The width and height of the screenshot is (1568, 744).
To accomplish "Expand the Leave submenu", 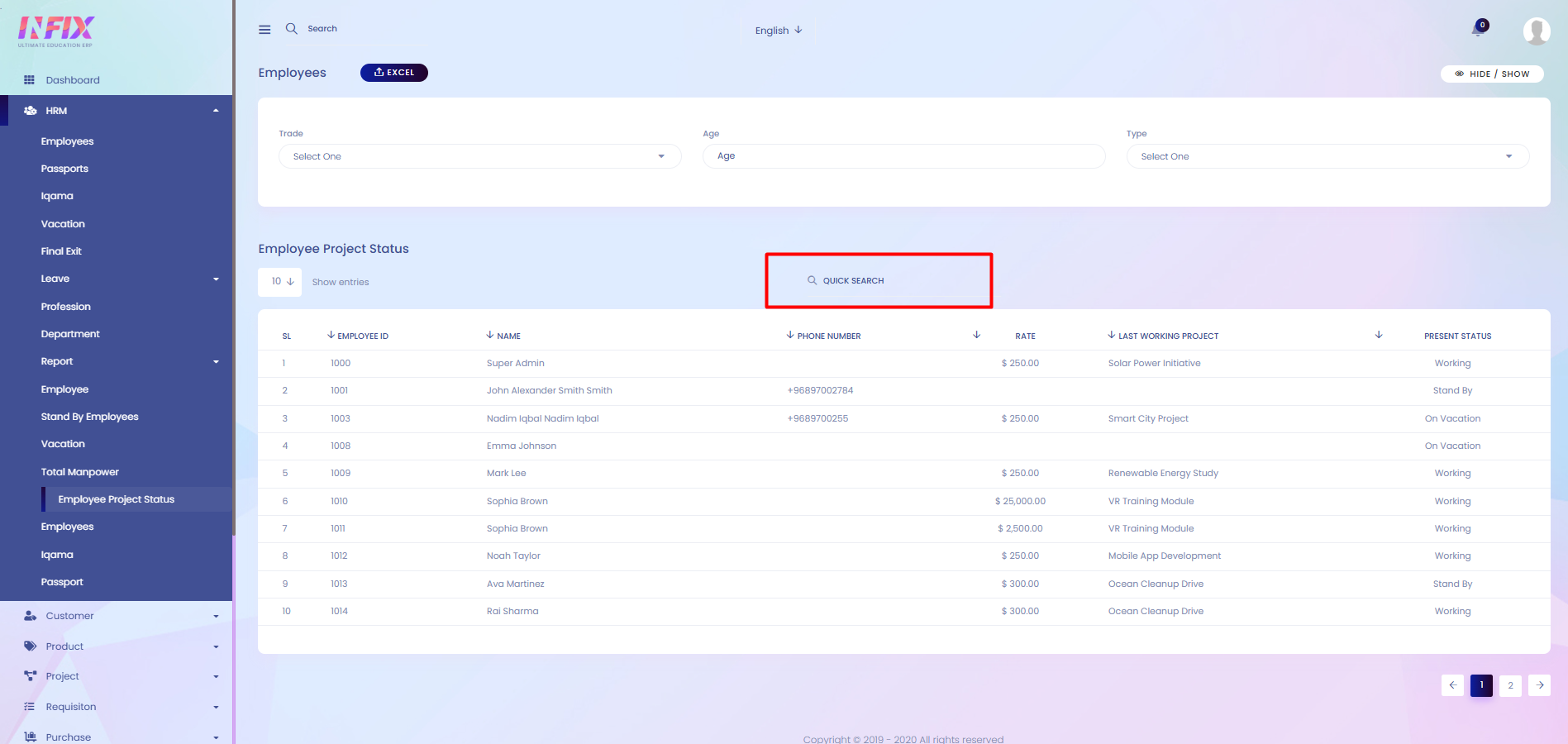I will point(216,279).
